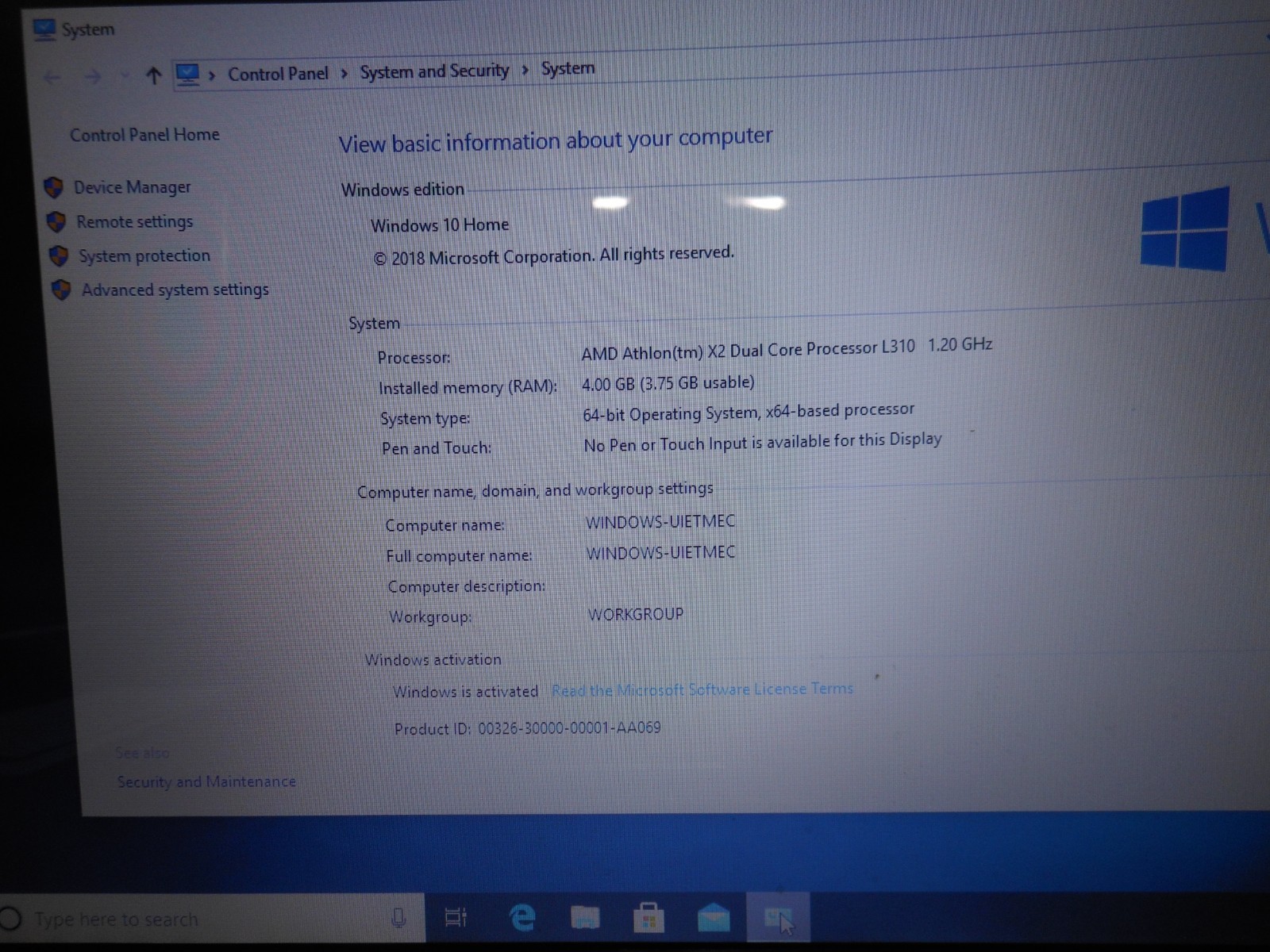This screenshot has width=1270, height=952.
Task: Click 'Windows edition' section heading
Action: click(x=403, y=190)
